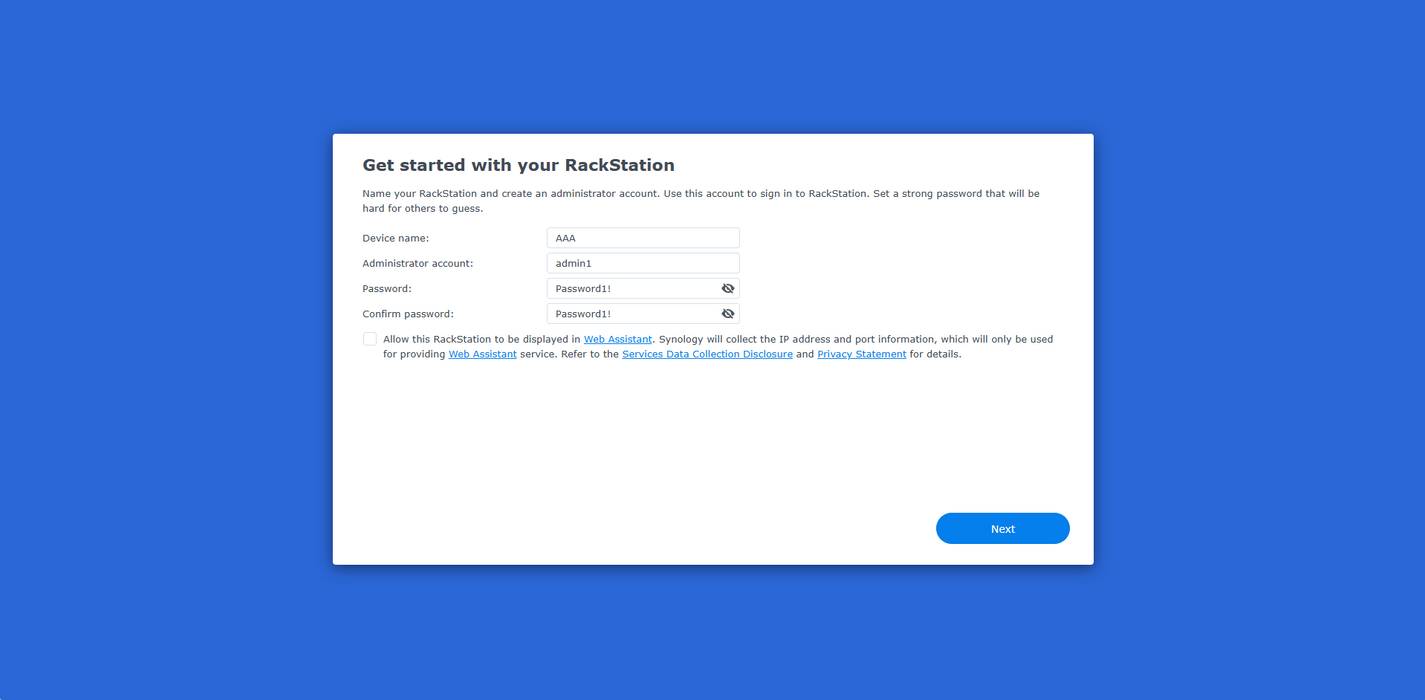Click into the Administrator account field
The height and width of the screenshot is (700, 1425).
(642, 263)
